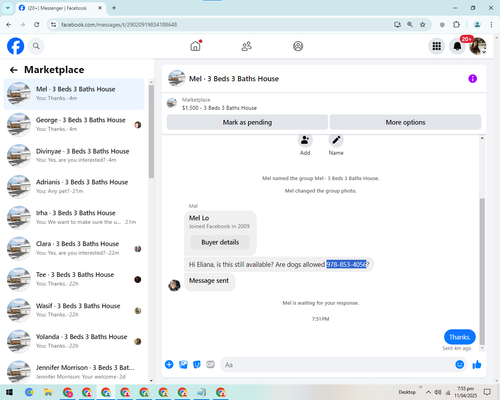Open the emoji picker in message box
This screenshot has width=500, height=400.
[x=460, y=364]
